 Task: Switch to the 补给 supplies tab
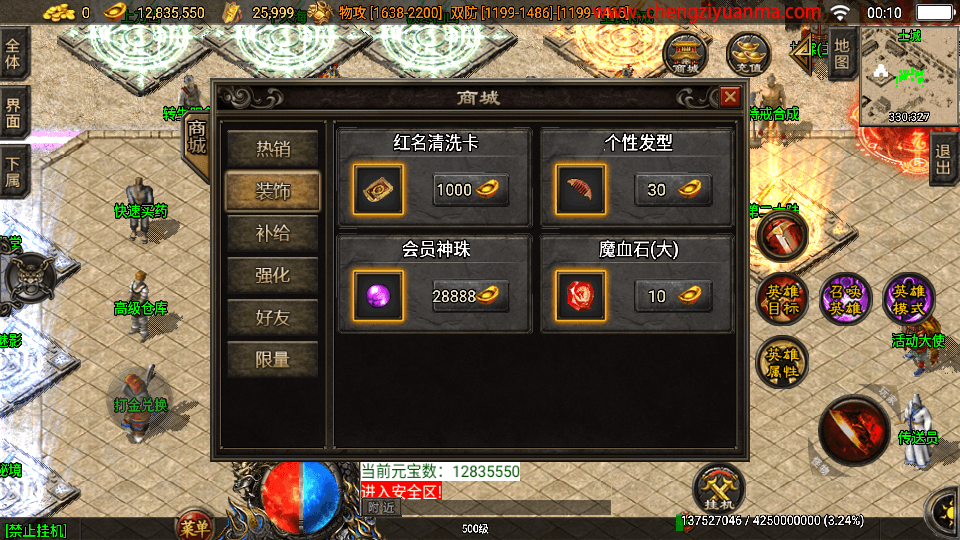[272, 233]
